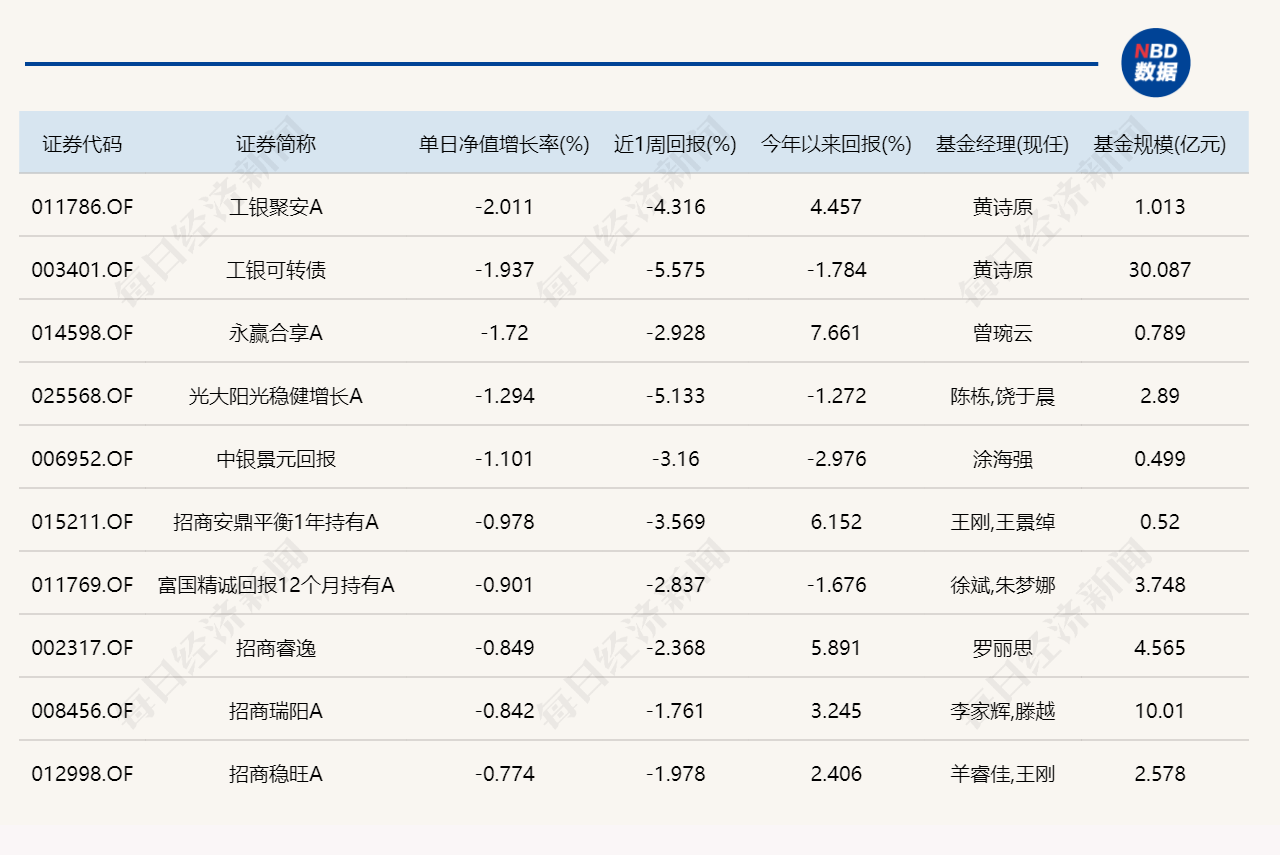Click the weekly return value -2.368
The height and width of the screenshot is (855, 1280).
[x=675, y=648]
